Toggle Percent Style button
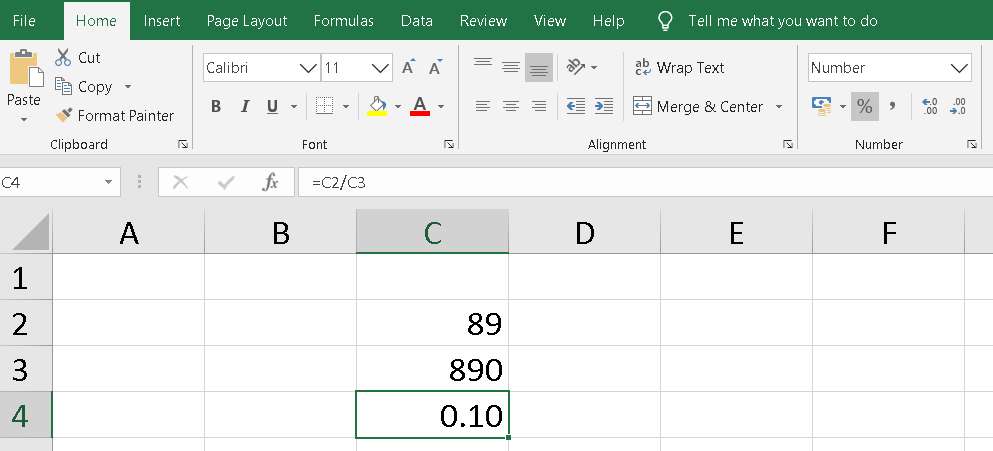The height and width of the screenshot is (451, 993). (x=864, y=106)
